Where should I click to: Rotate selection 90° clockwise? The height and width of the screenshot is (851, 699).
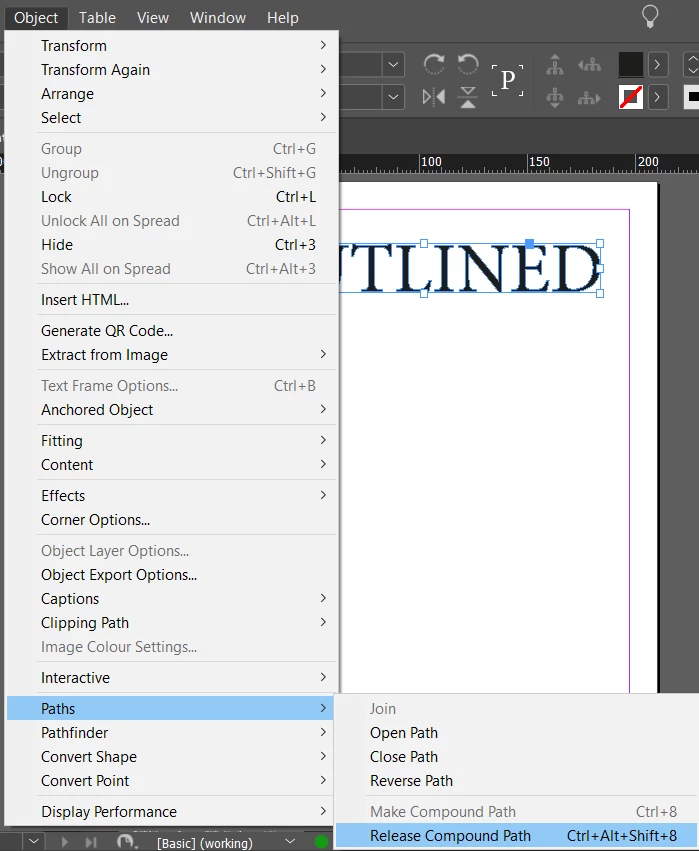coord(434,65)
